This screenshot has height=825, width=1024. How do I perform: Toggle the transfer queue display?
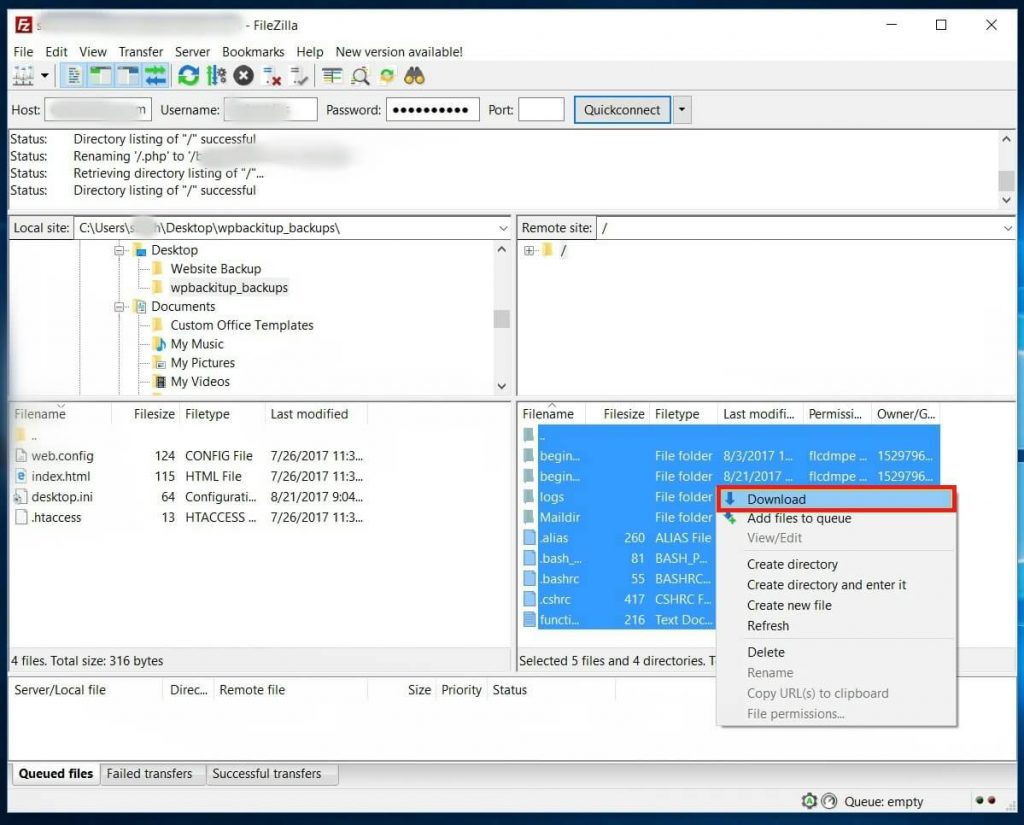click(x=156, y=76)
